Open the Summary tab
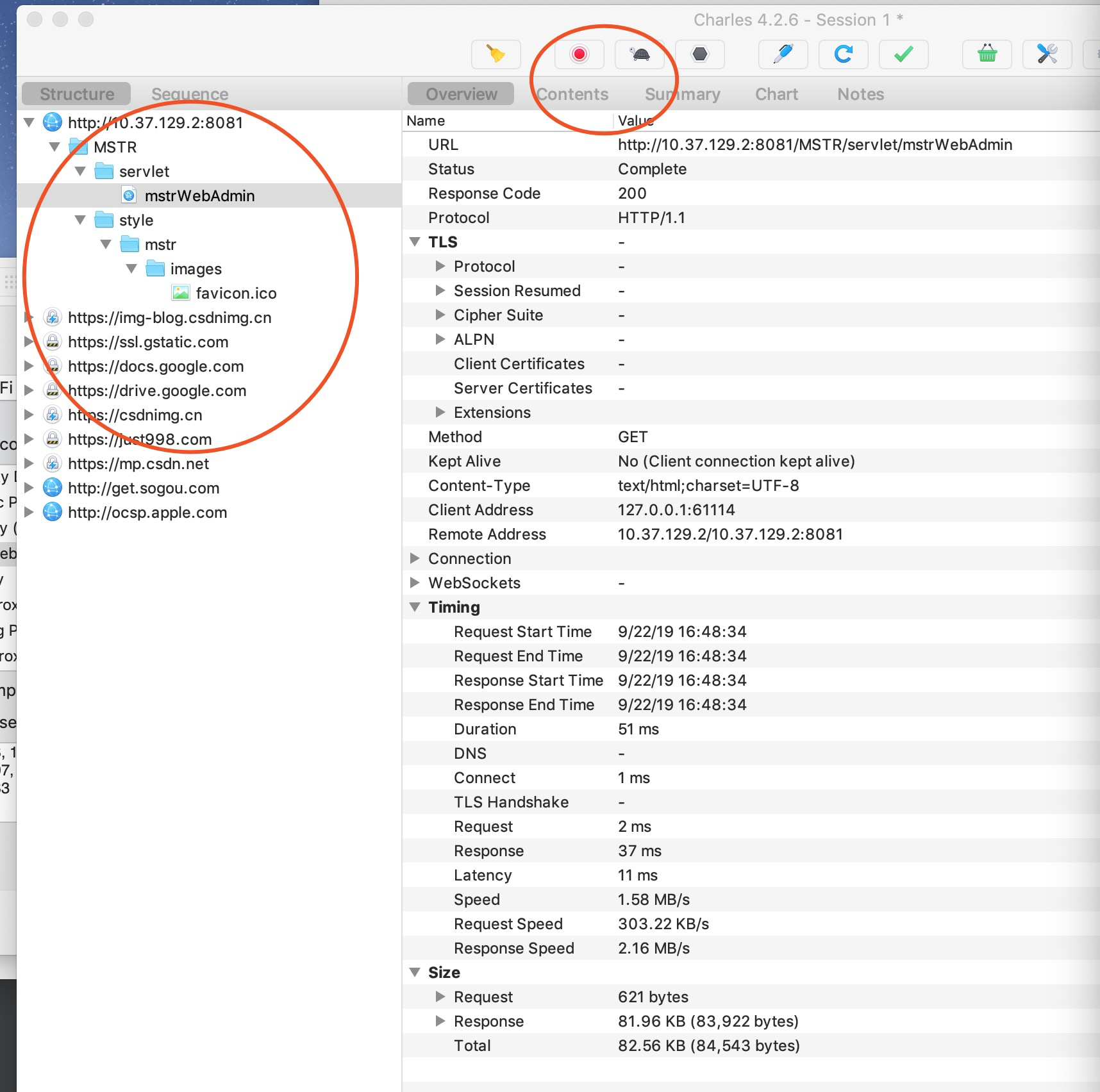The height and width of the screenshot is (1092, 1100). tap(682, 94)
